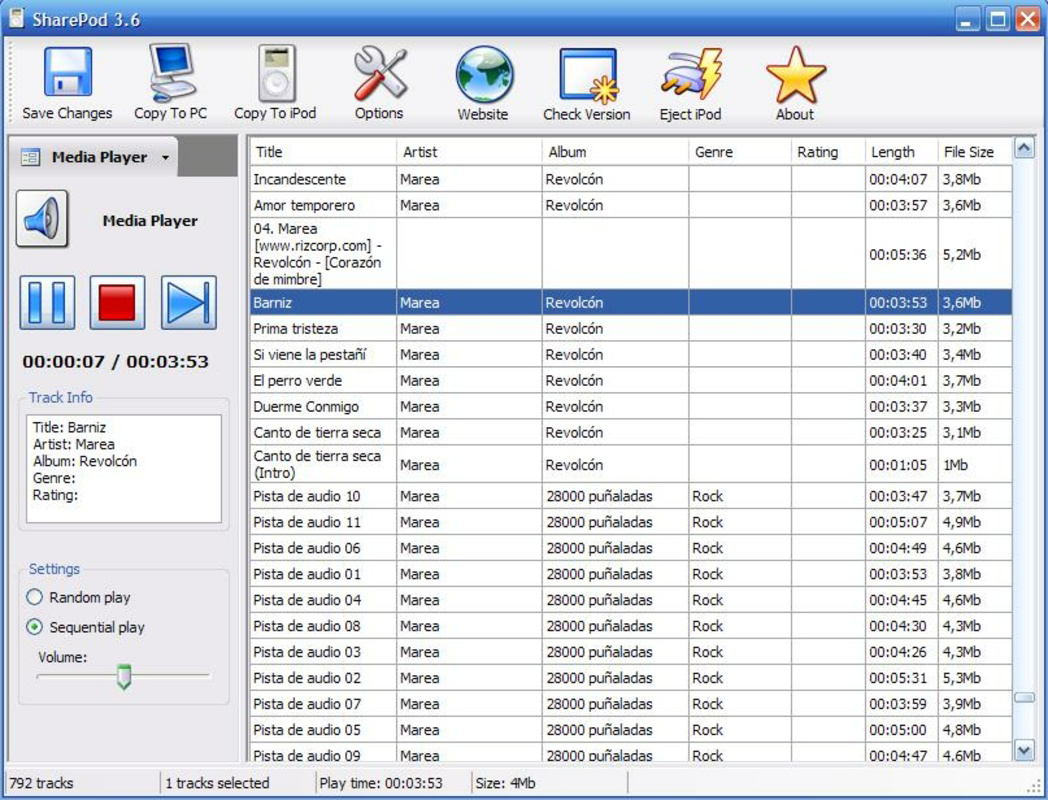Open Options via the toolbar icon
The image size is (1048, 800).
coord(378,75)
